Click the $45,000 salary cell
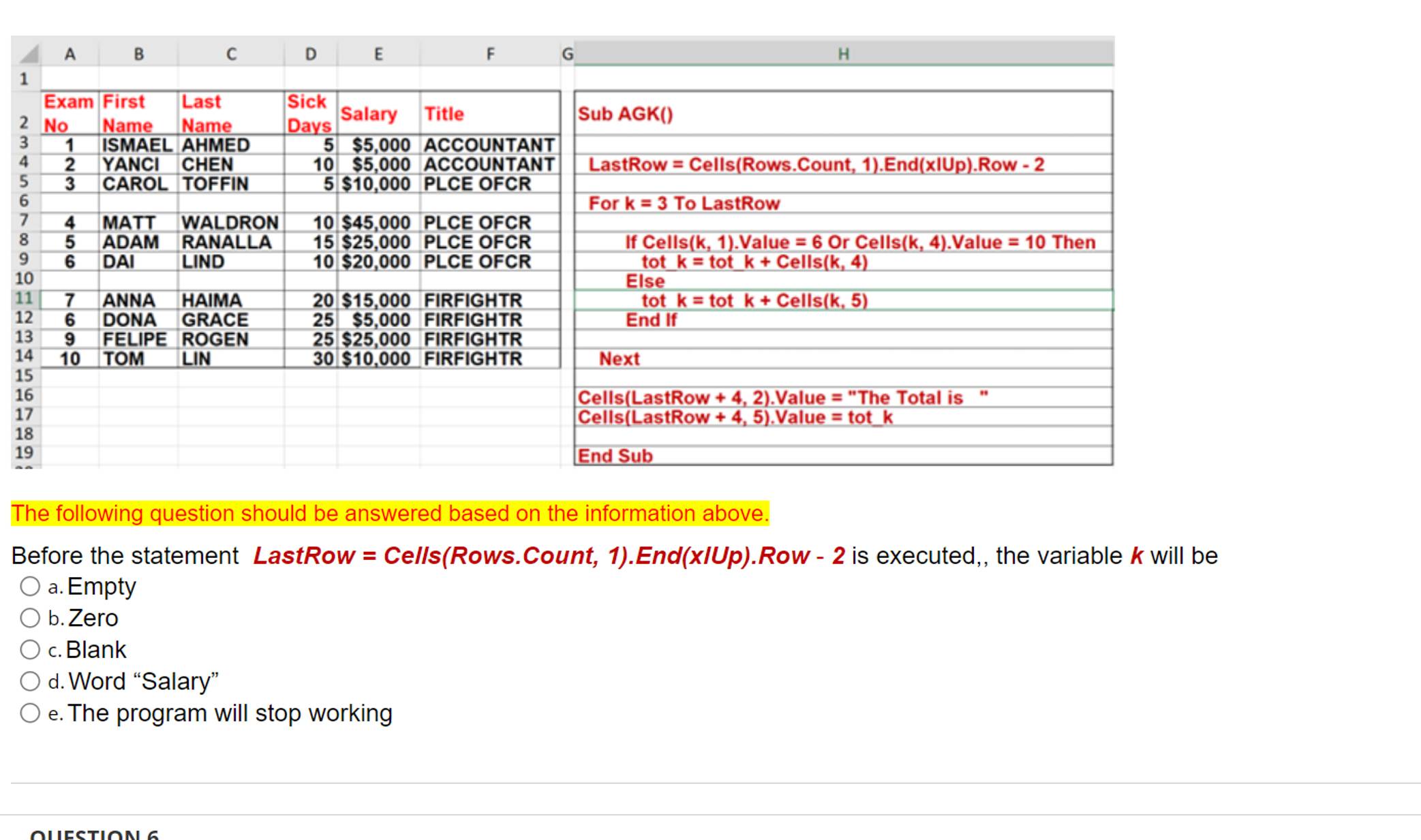The width and height of the screenshot is (1421, 840). tap(377, 223)
